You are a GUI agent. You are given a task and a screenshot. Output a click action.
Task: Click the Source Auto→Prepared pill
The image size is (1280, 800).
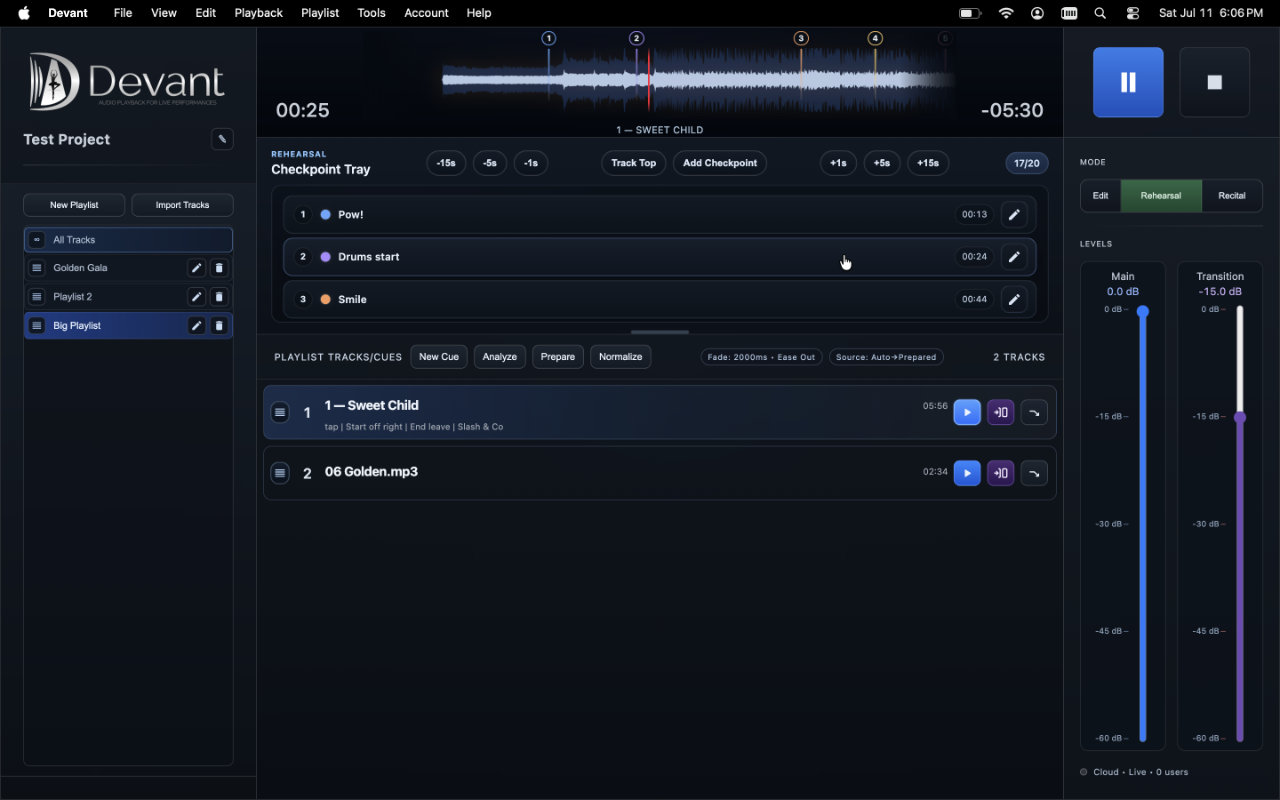(x=886, y=357)
